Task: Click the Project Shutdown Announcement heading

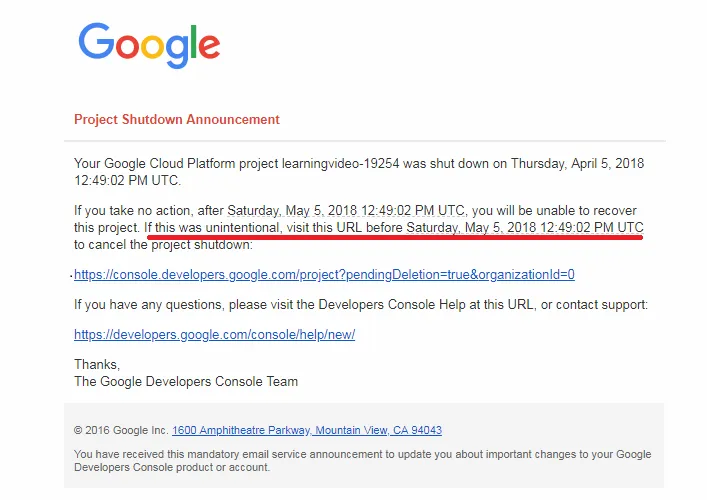Action: [x=177, y=119]
